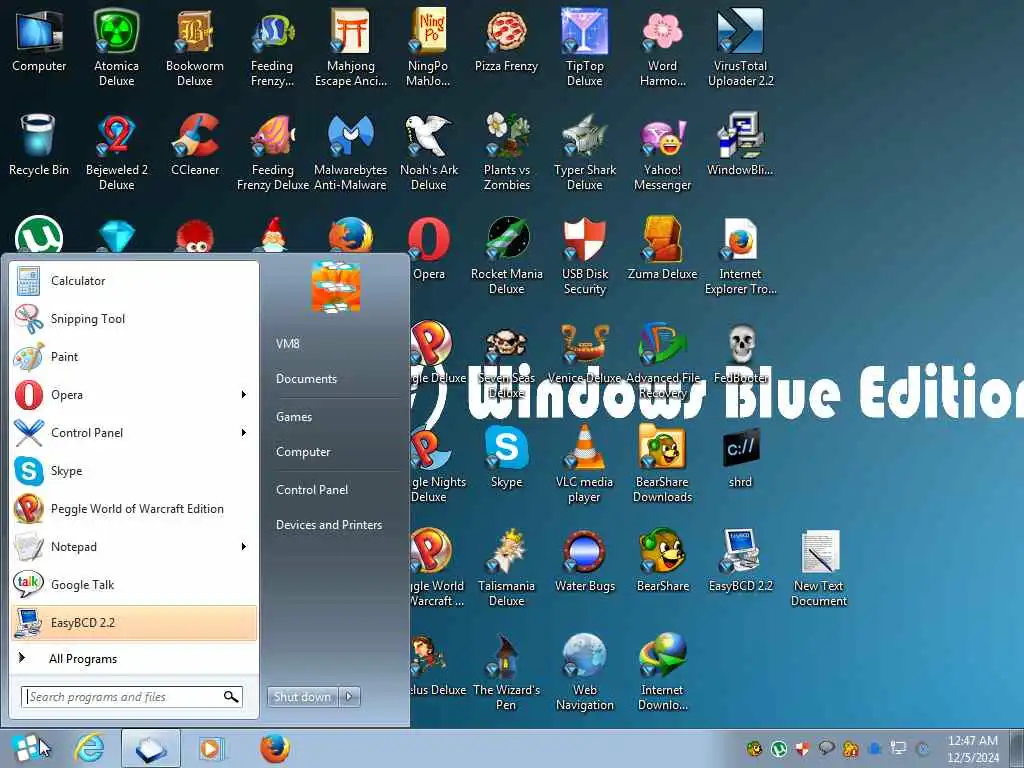Launch Malwarebytes Anti-Malware icon
Viewport: 1024px width, 768px height.
tap(351, 152)
